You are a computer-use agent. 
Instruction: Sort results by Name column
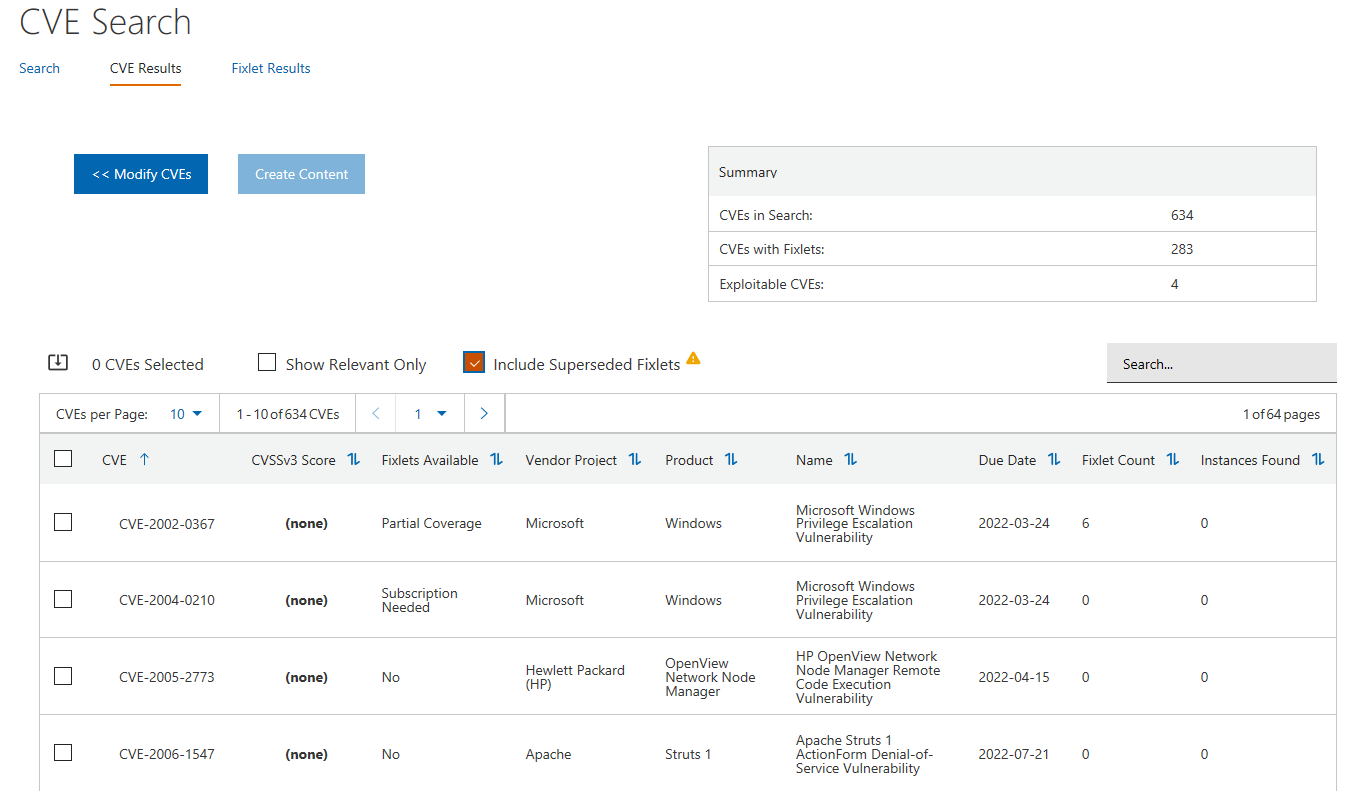click(850, 459)
